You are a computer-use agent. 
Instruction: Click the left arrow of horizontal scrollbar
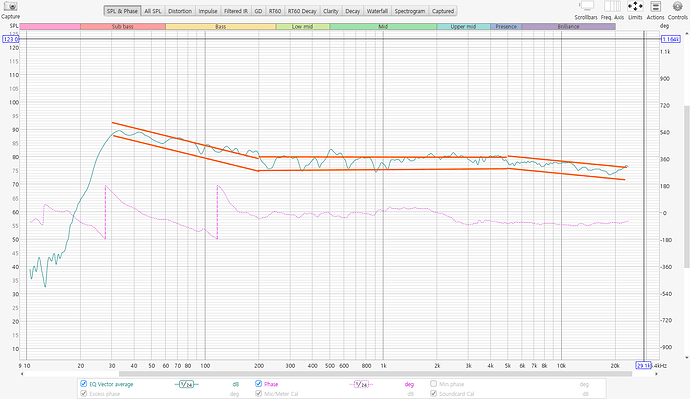tap(22, 374)
